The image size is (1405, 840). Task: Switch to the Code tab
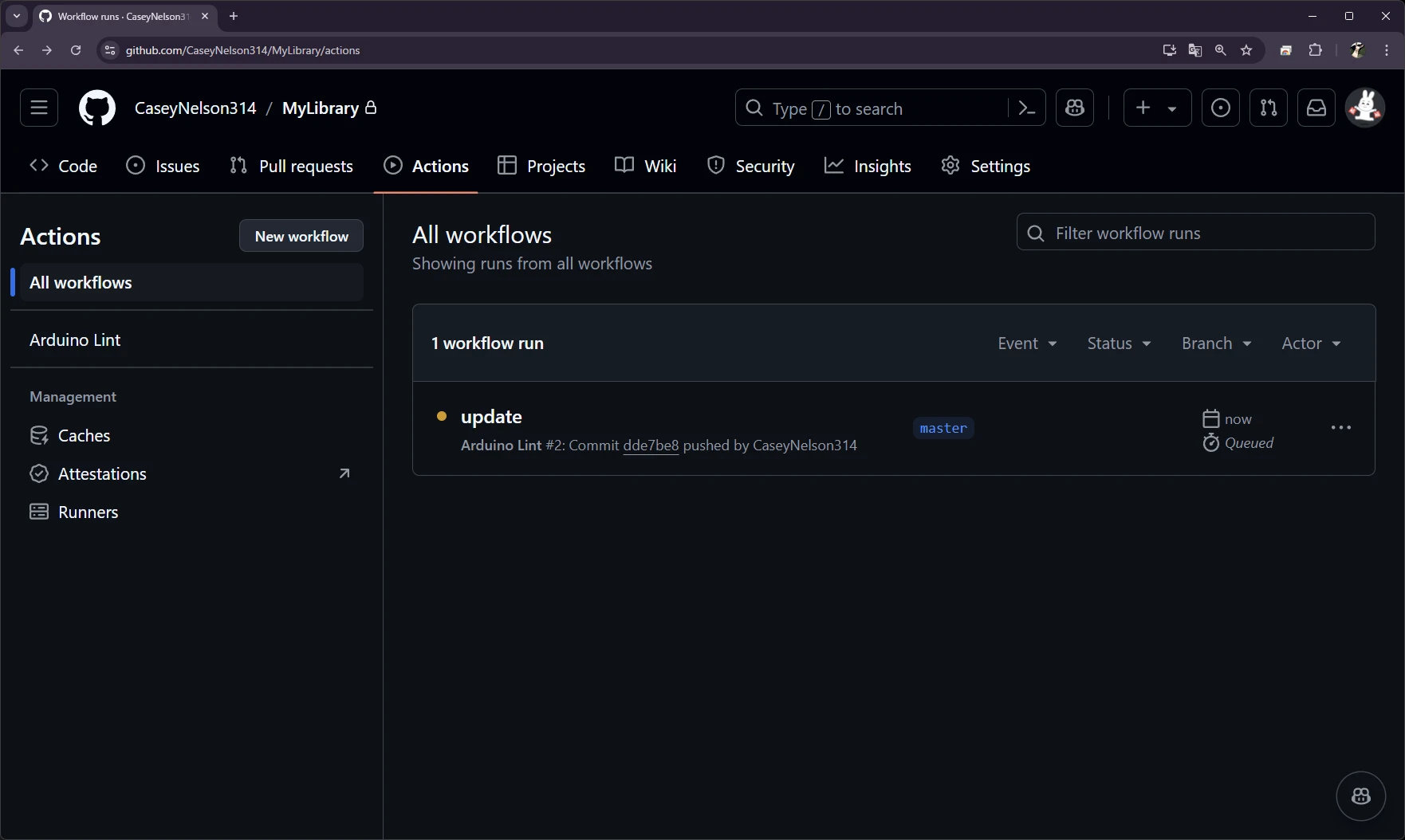63,166
